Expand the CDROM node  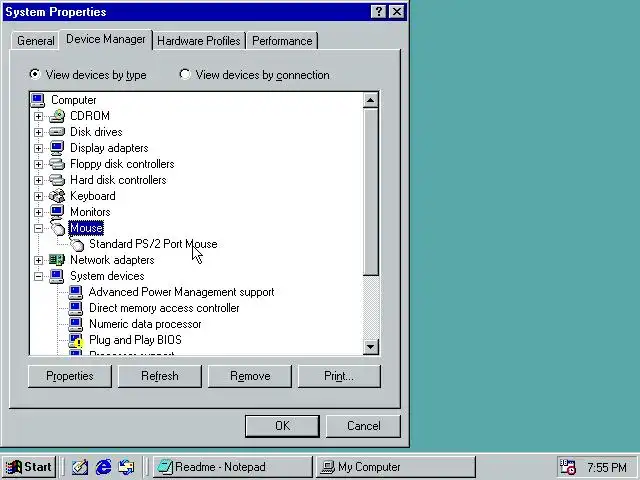tap(38, 116)
